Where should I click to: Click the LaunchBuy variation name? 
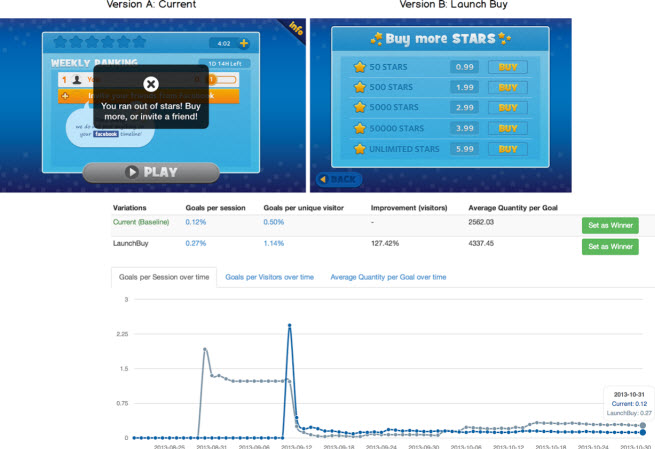point(130,243)
